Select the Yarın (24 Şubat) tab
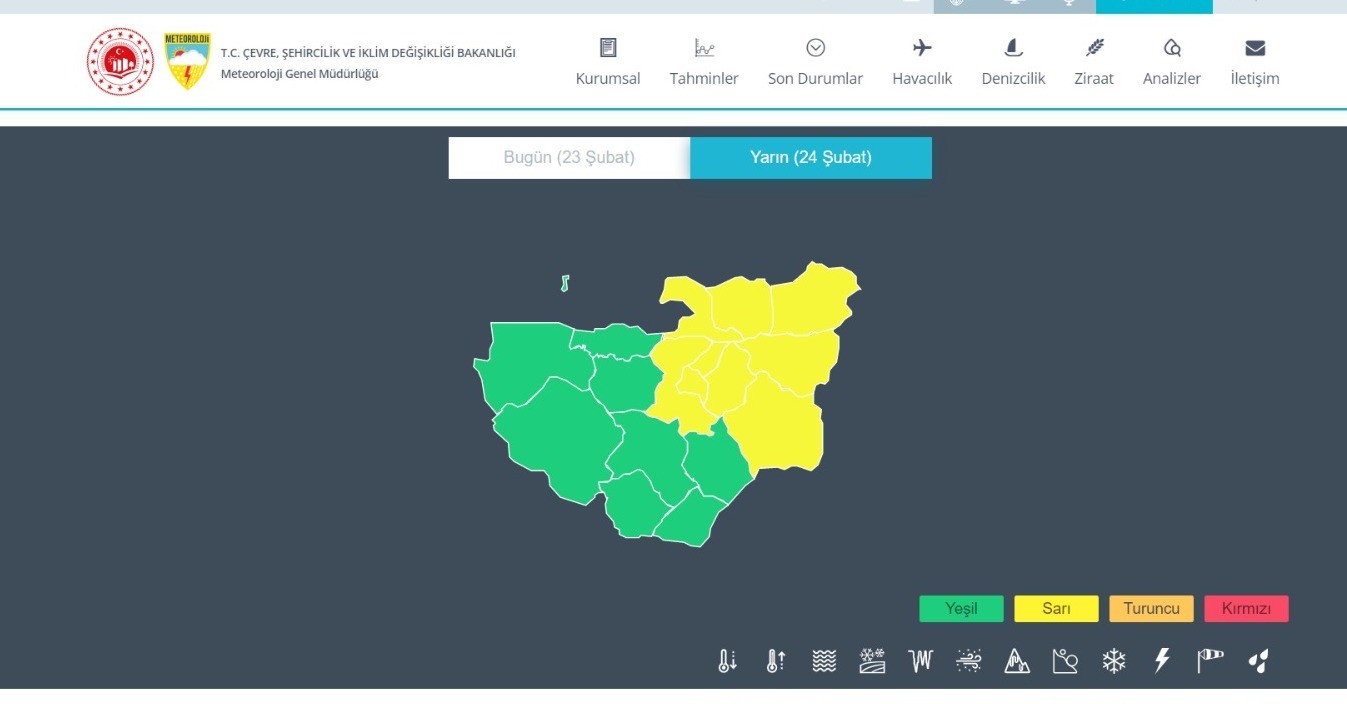Screen dimensions: 1347x704 [x=811, y=158]
